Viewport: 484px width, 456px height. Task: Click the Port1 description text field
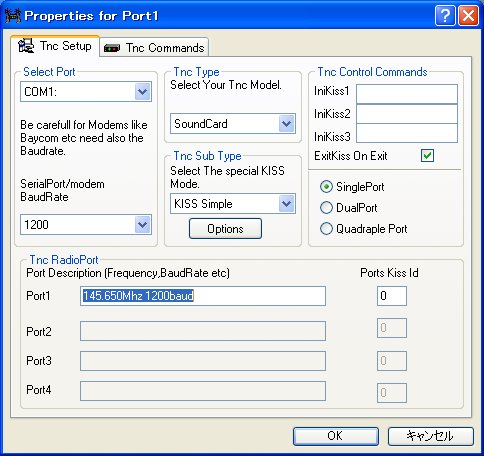[x=203, y=296]
